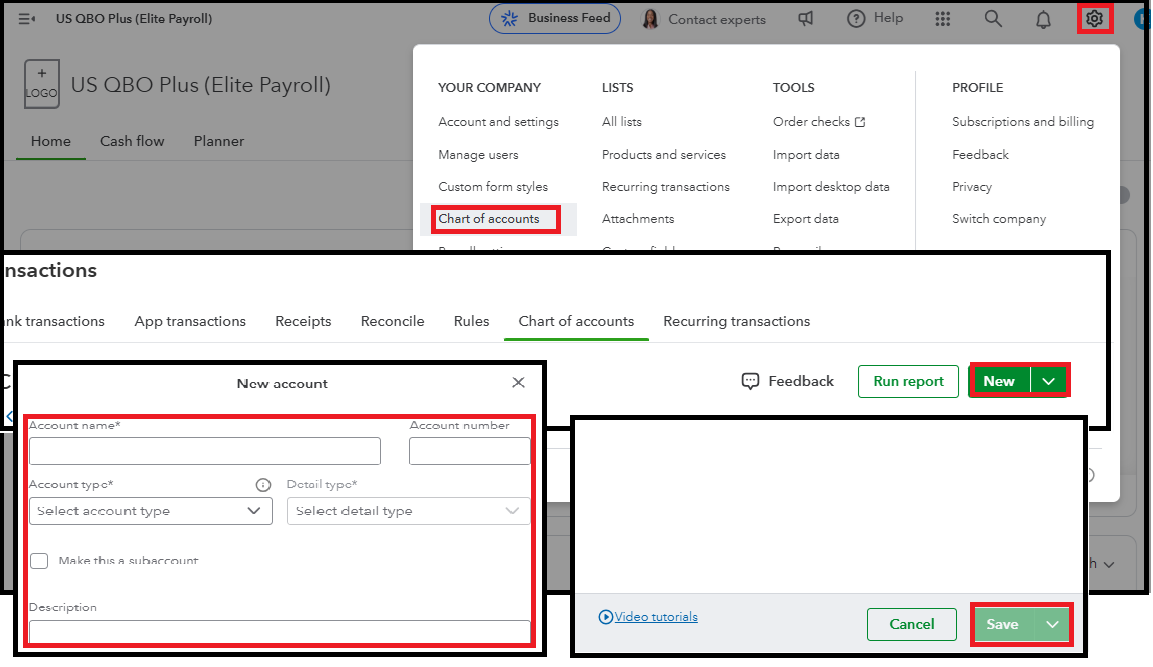Click the external link icon beside Order checks
1153x667 pixels.
coord(860,122)
